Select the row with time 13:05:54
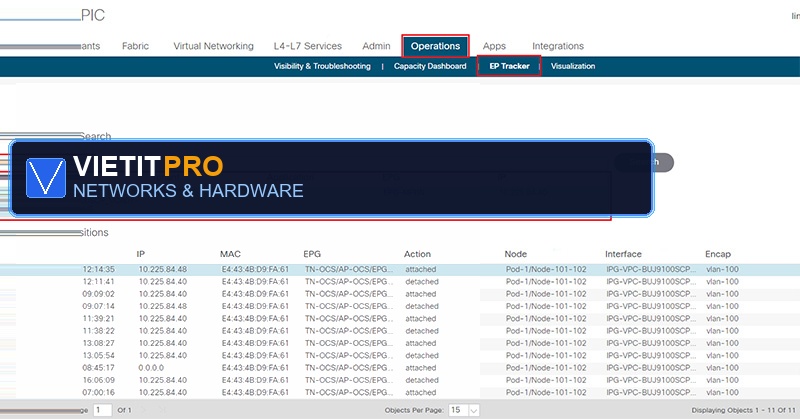The height and width of the screenshot is (419, 800). [400, 355]
